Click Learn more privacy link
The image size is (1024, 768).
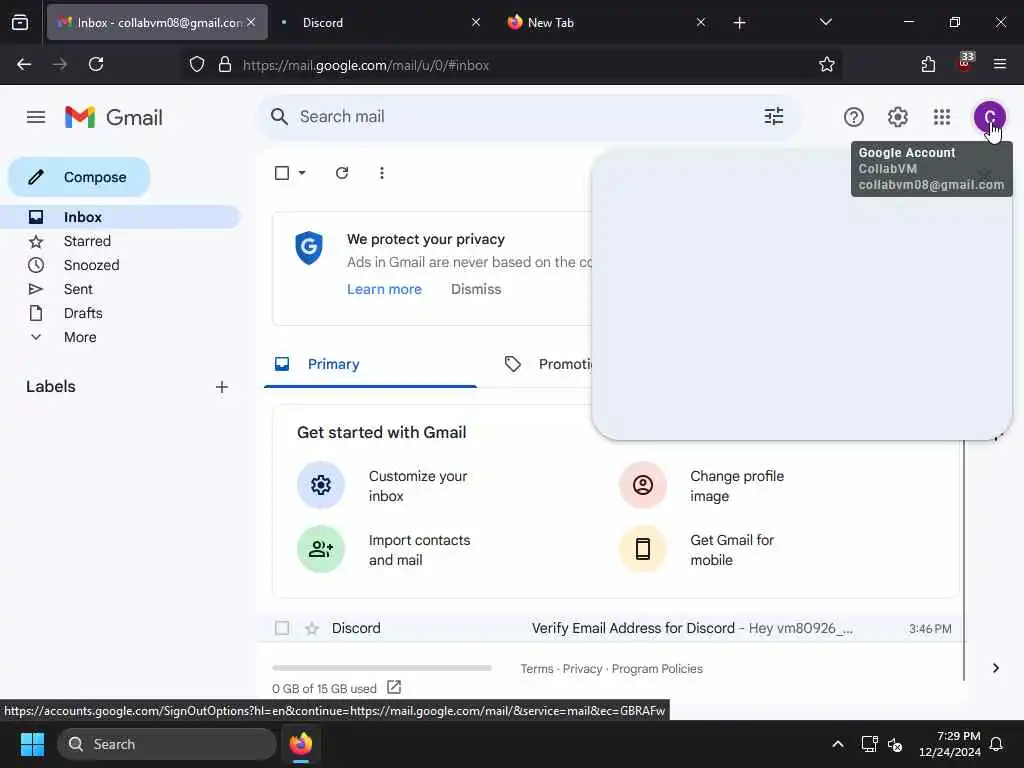point(384,289)
